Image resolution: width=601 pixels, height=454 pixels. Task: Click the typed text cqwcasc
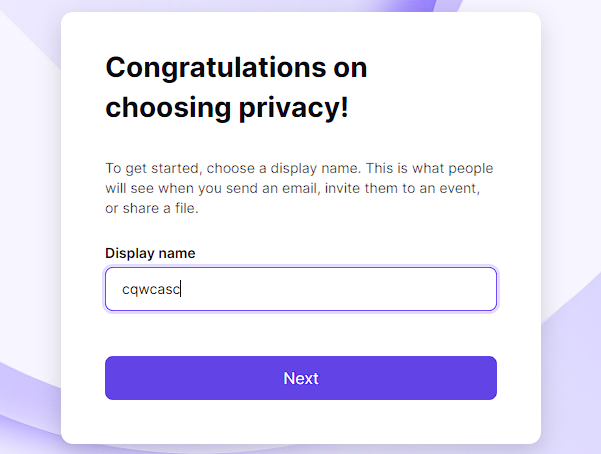[x=151, y=290]
